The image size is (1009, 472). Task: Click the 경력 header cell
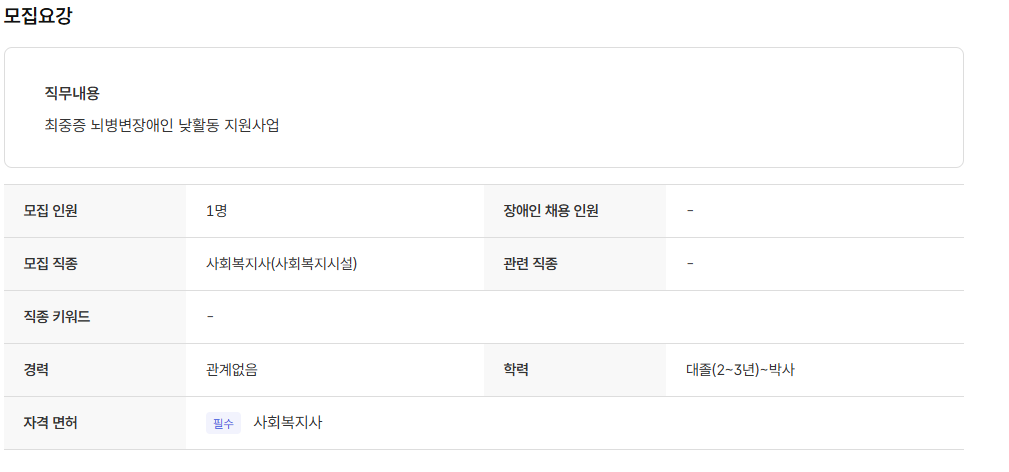[x=37, y=370]
